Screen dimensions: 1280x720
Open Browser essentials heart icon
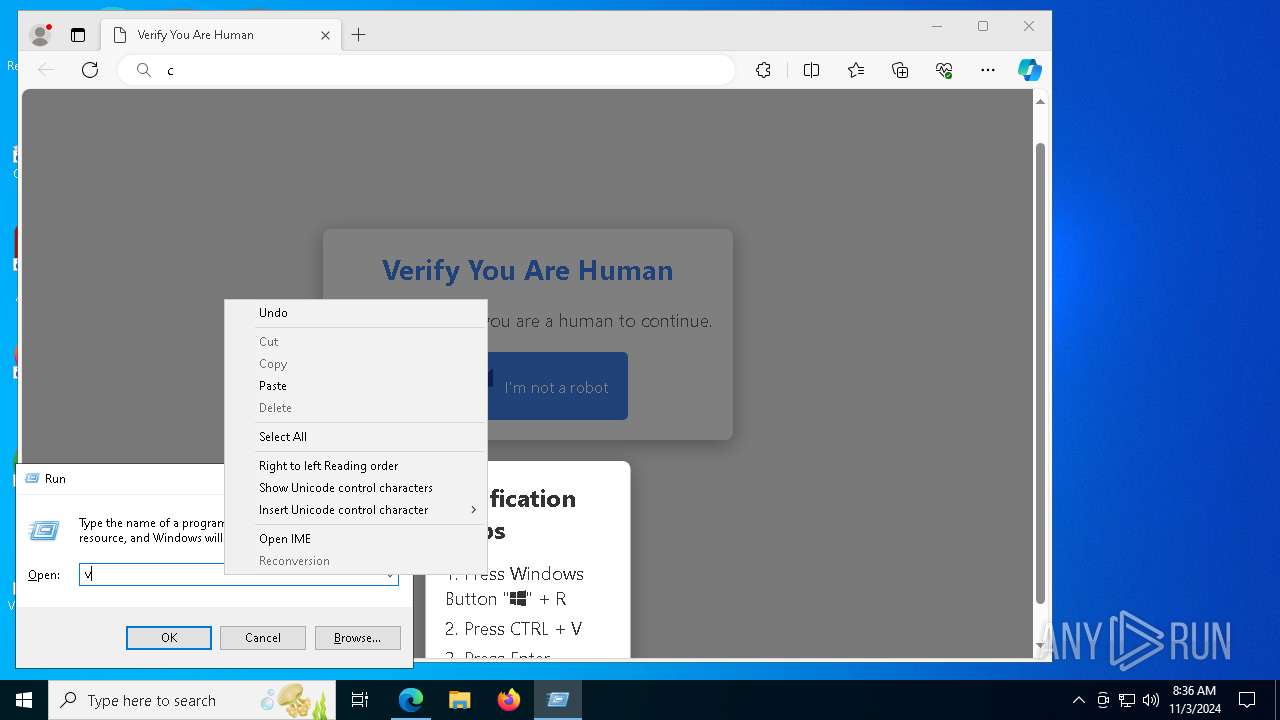tap(944, 70)
